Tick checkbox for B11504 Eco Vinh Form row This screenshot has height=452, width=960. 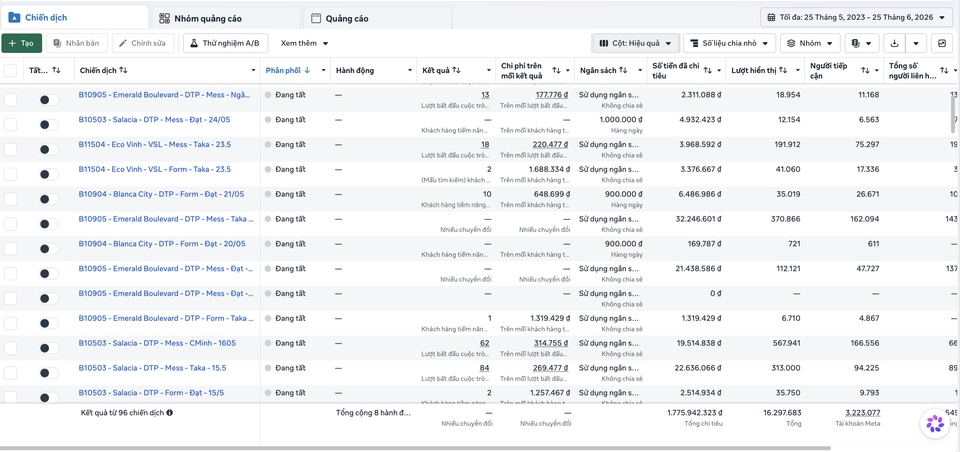10,175
